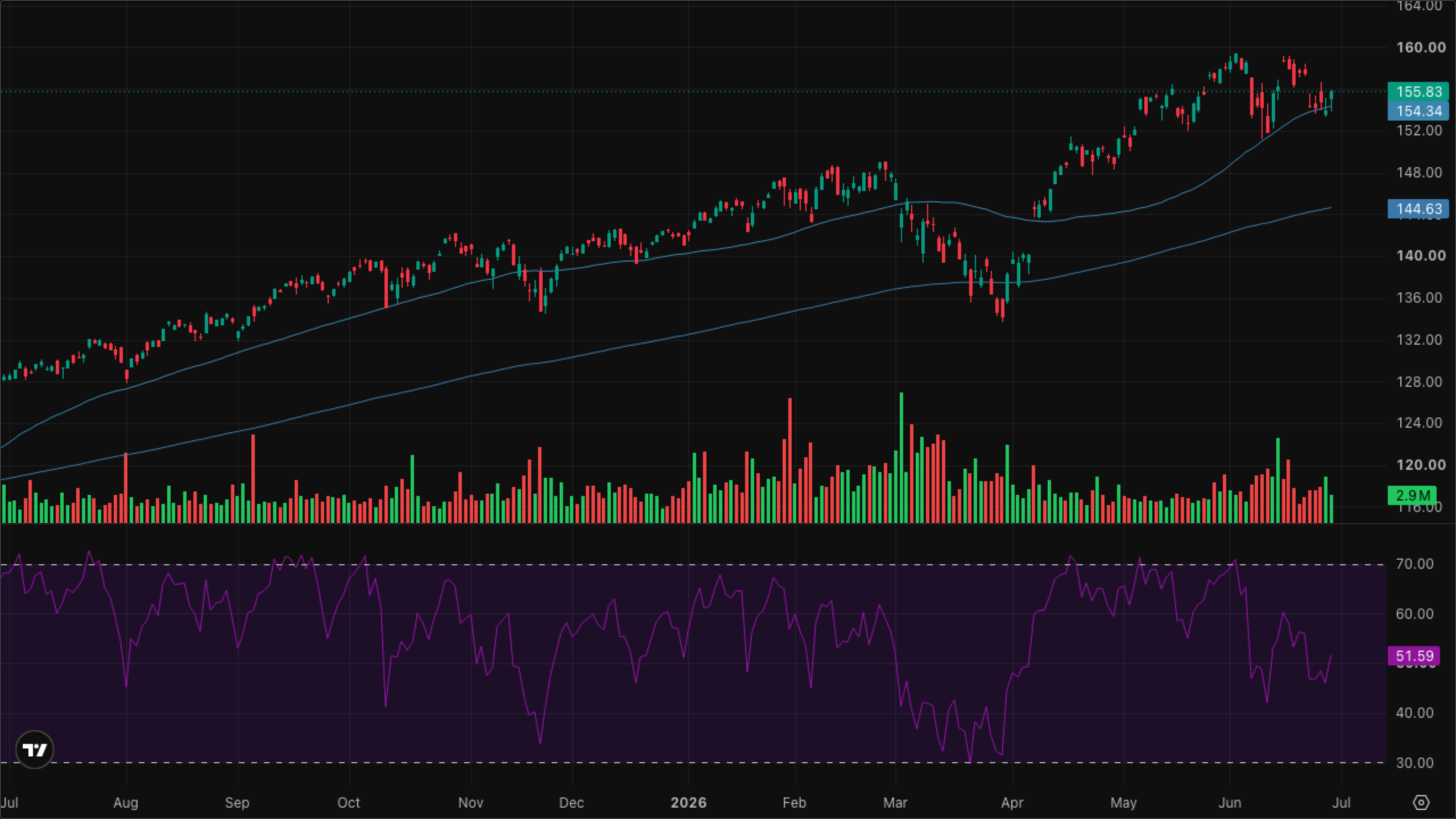Viewport: 1456px width, 819px height.
Task: Open the TradingView logo at bottom left
Action: pyautogui.click(x=35, y=750)
